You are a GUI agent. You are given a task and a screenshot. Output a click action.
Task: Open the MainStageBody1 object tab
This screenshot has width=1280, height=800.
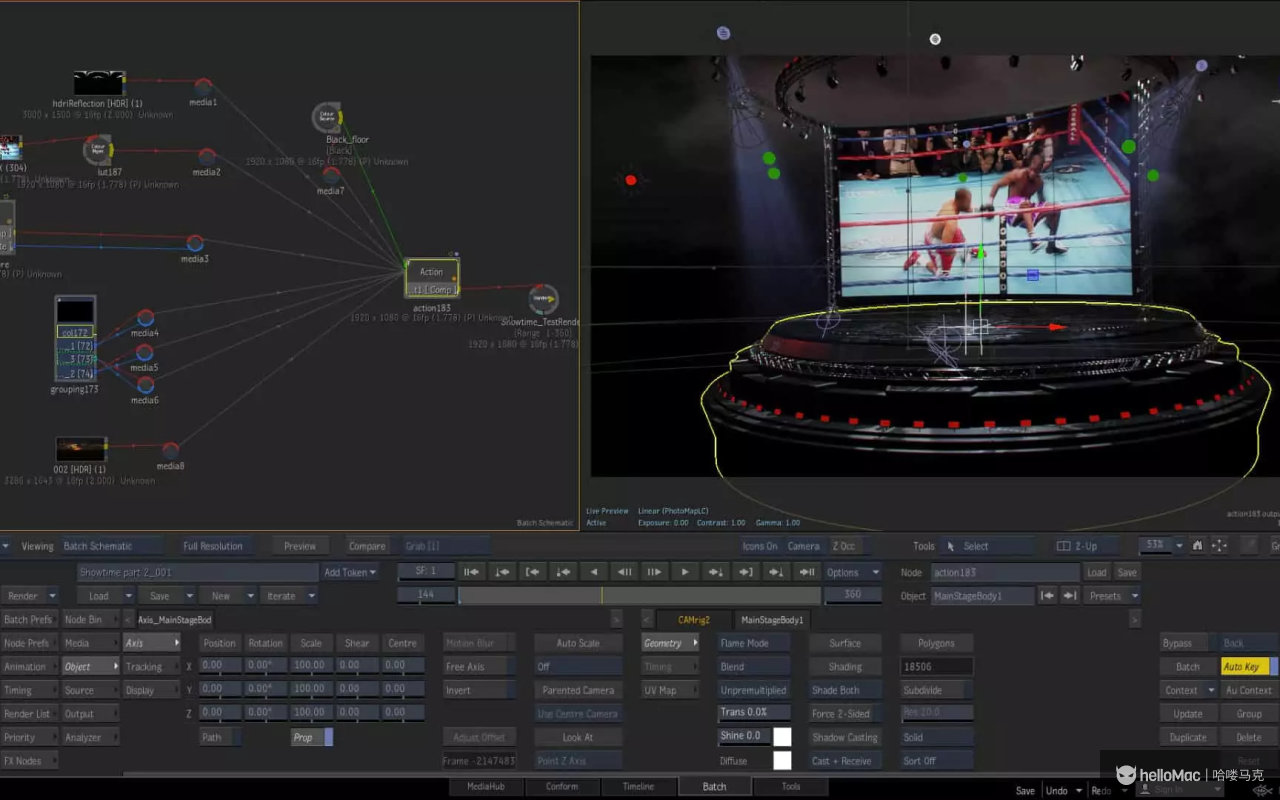pyautogui.click(x=772, y=620)
